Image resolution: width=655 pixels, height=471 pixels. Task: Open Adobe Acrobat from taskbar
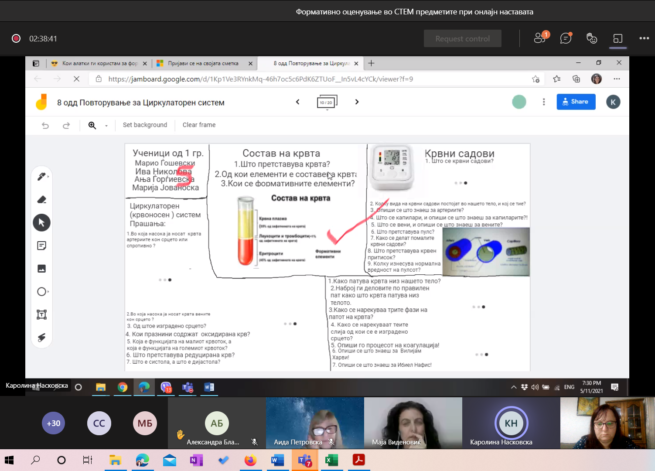click(358, 460)
